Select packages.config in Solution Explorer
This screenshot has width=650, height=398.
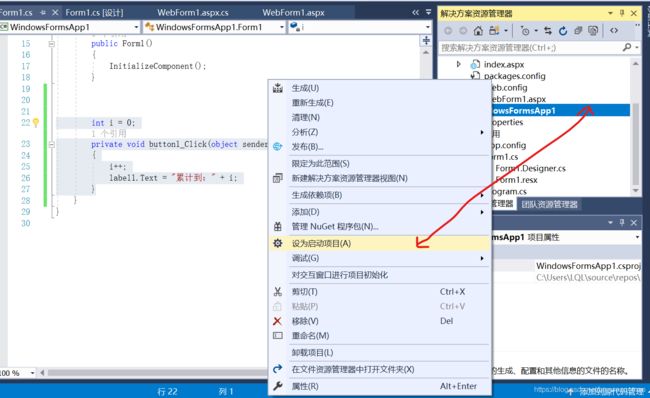coord(514,76)
